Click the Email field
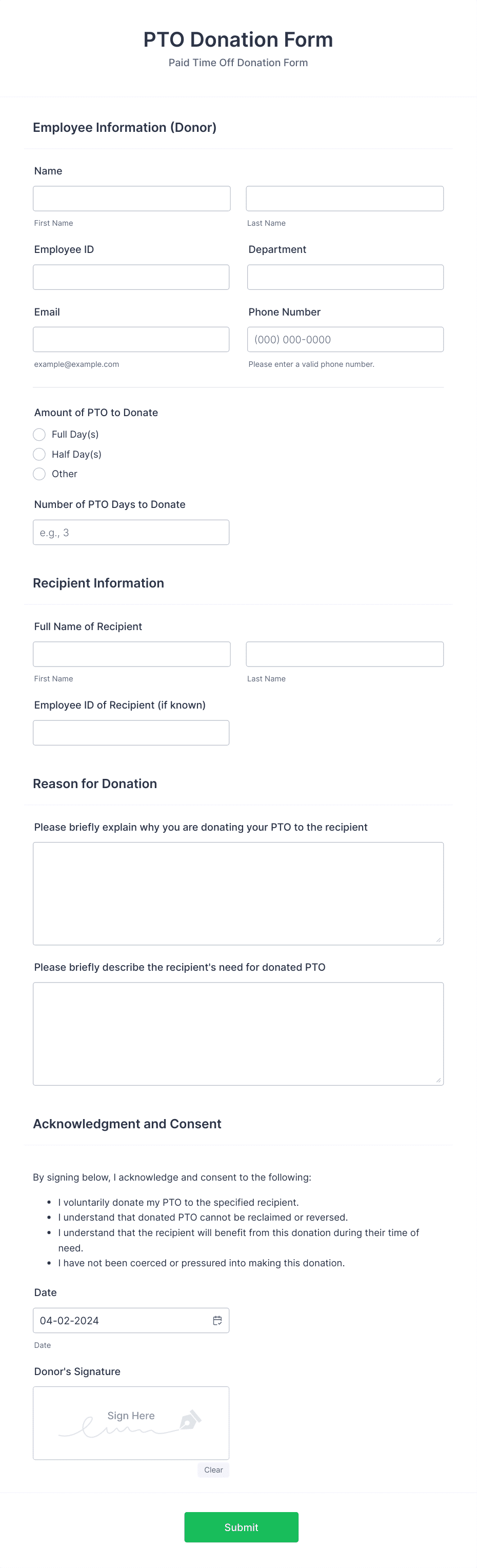The image size is (477, 1568). pyautogui.click(x=131, y=339)
